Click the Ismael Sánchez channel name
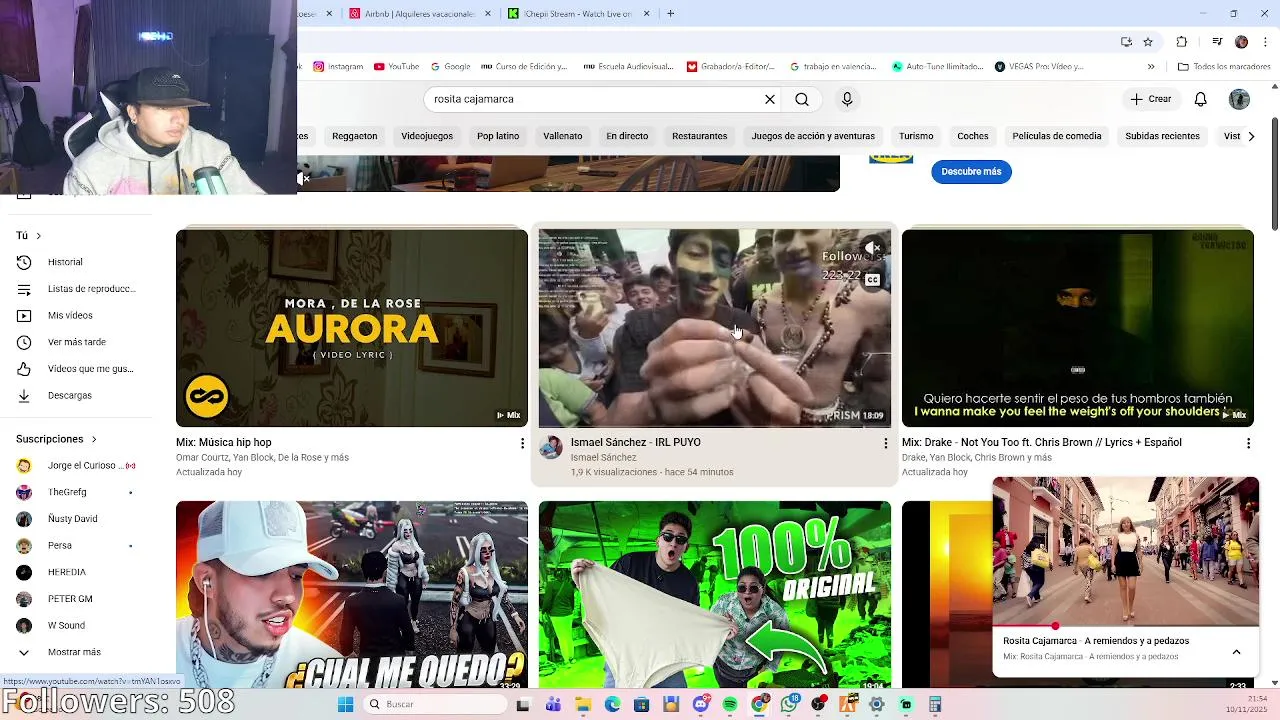The width and height of the screenshot is (1280, 720). click(603, 457)
